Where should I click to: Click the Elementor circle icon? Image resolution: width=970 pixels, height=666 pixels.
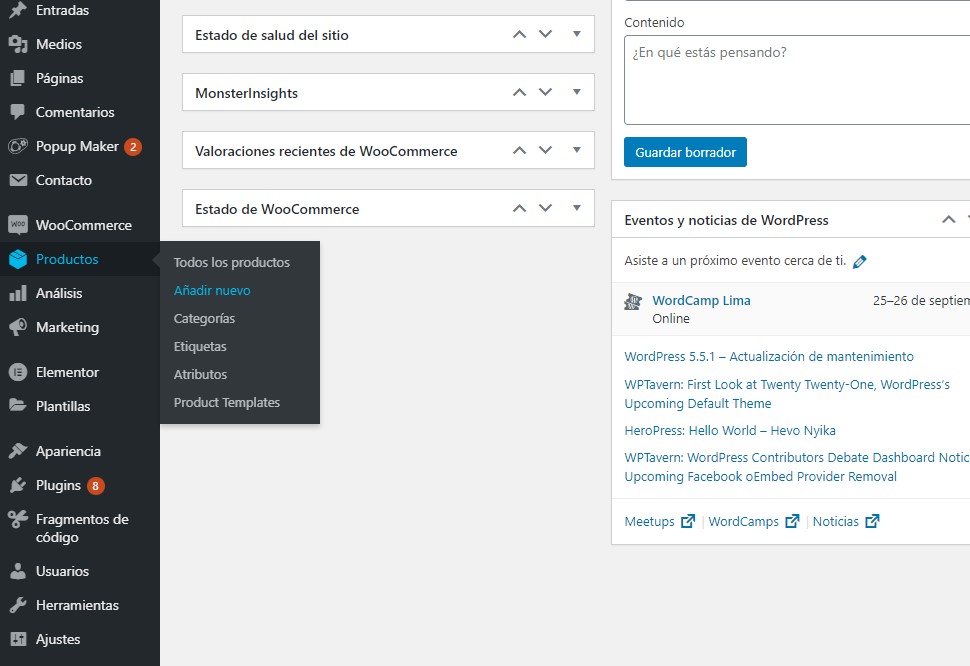point(18,372)
